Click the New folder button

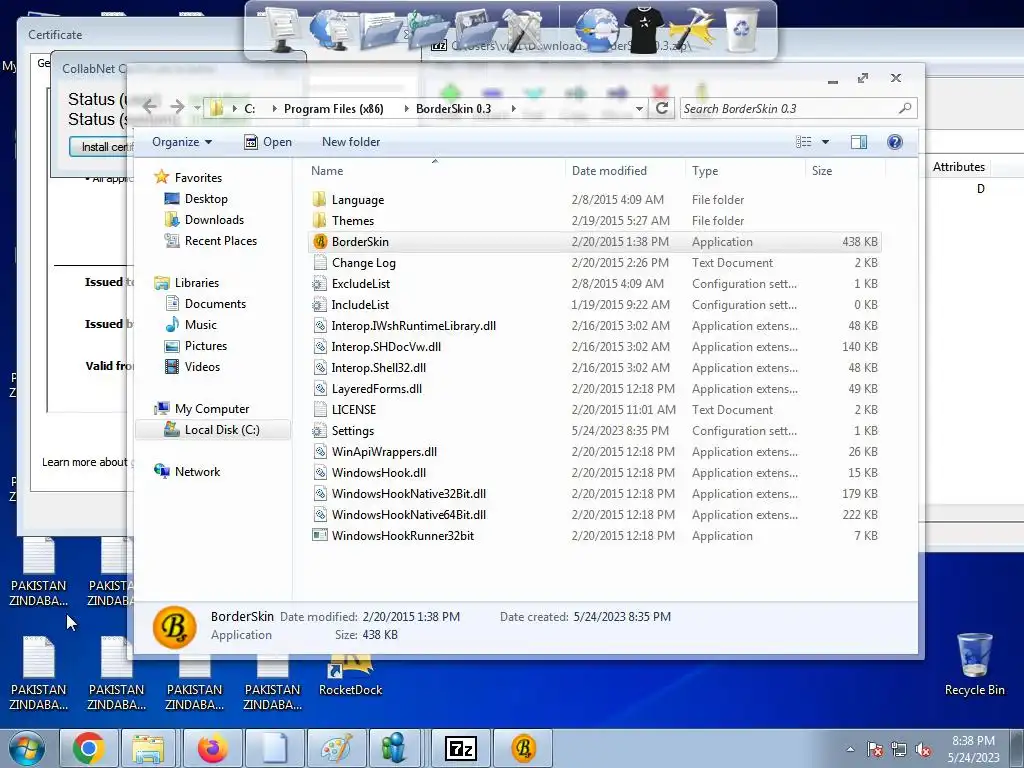point(351,142)
